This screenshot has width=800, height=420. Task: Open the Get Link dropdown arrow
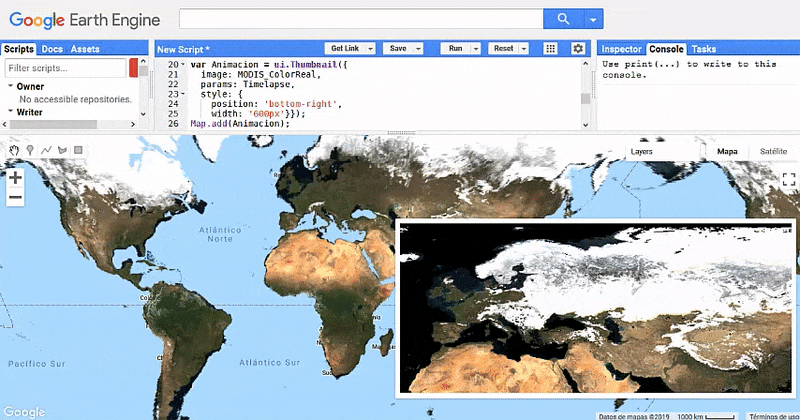(371, 48)
